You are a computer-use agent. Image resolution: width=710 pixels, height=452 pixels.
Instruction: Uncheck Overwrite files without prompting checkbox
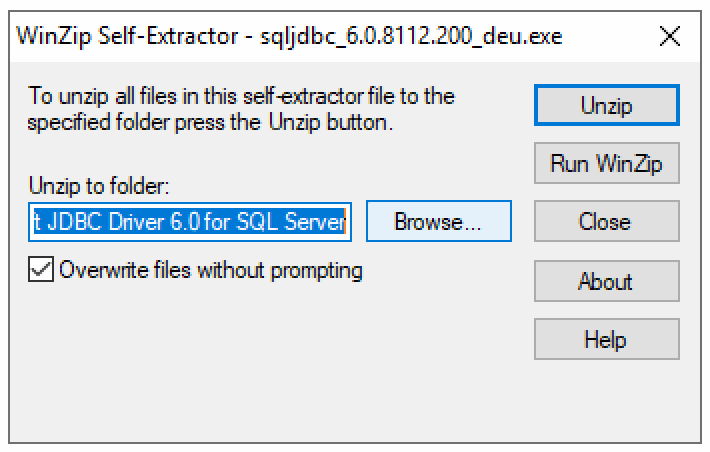[x=41, y=270]
